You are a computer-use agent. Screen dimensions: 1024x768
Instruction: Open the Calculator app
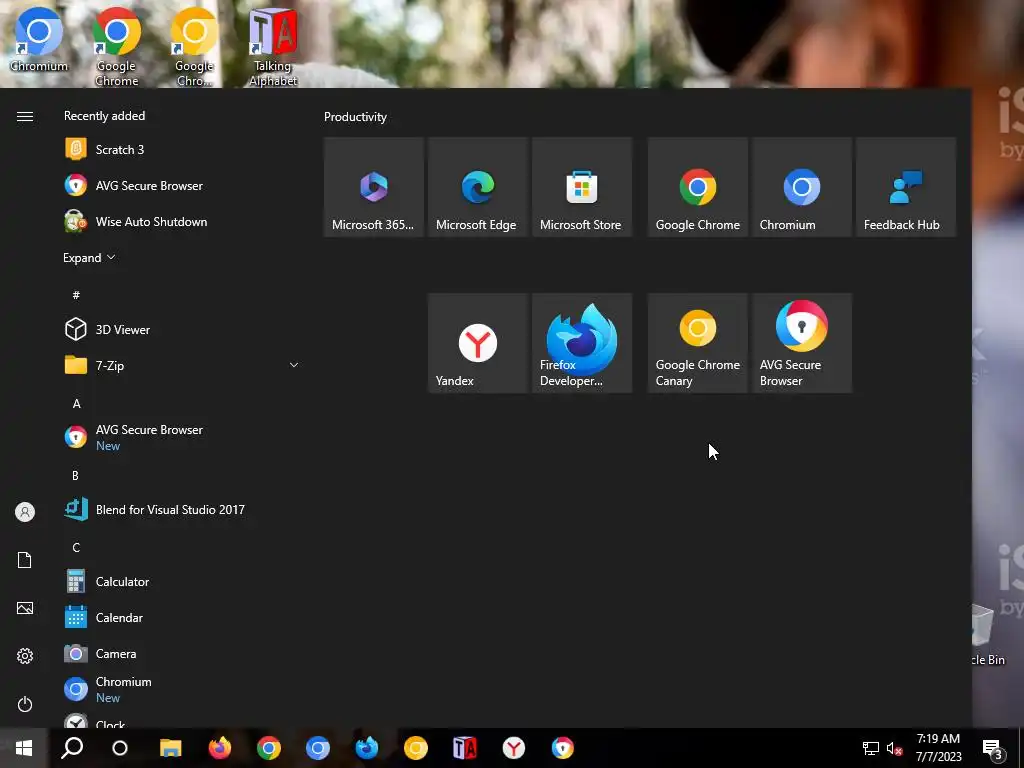tap(181, 581)
